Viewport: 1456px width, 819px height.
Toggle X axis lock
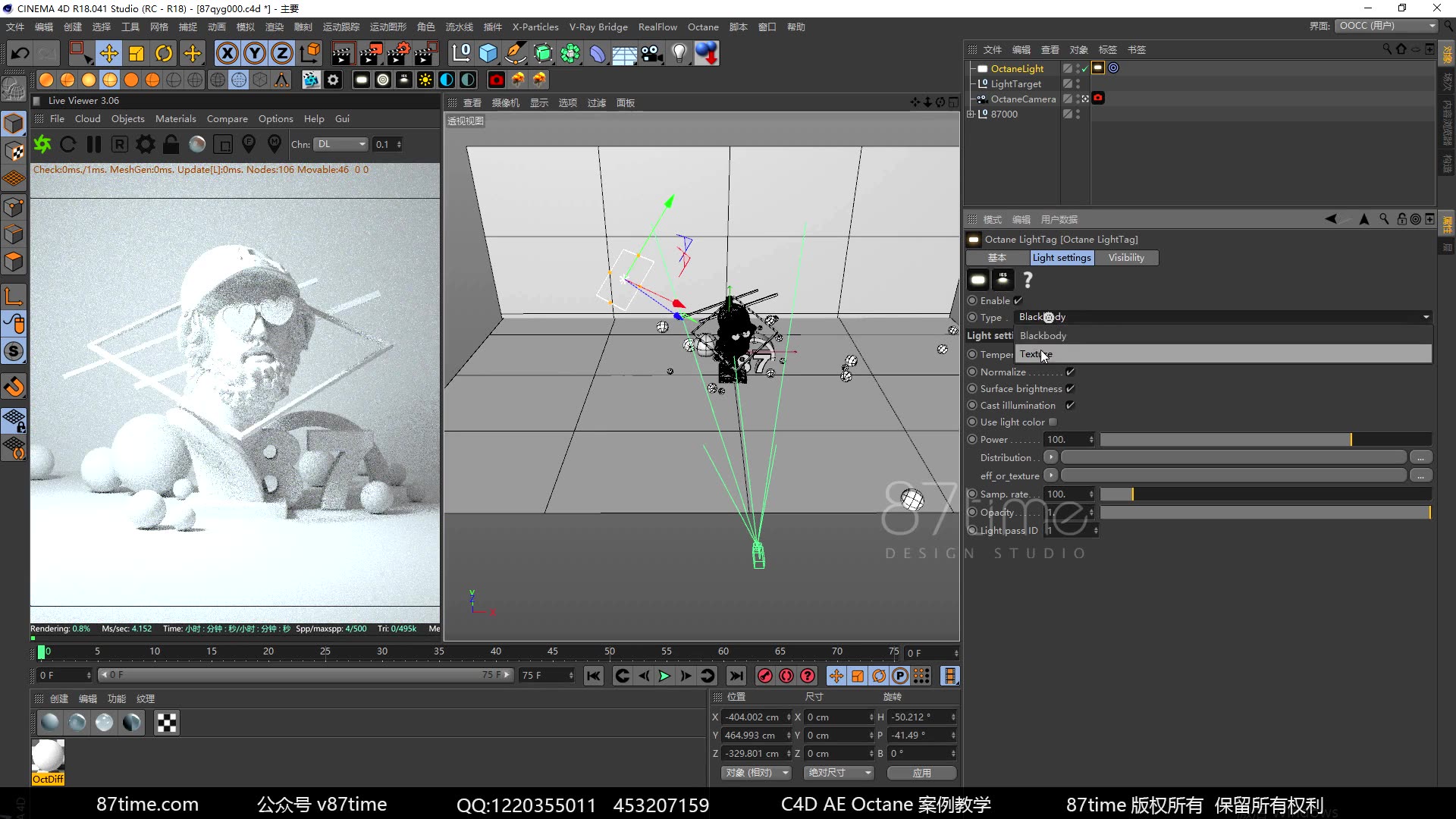pyautogui.click(x=227, y=53)
